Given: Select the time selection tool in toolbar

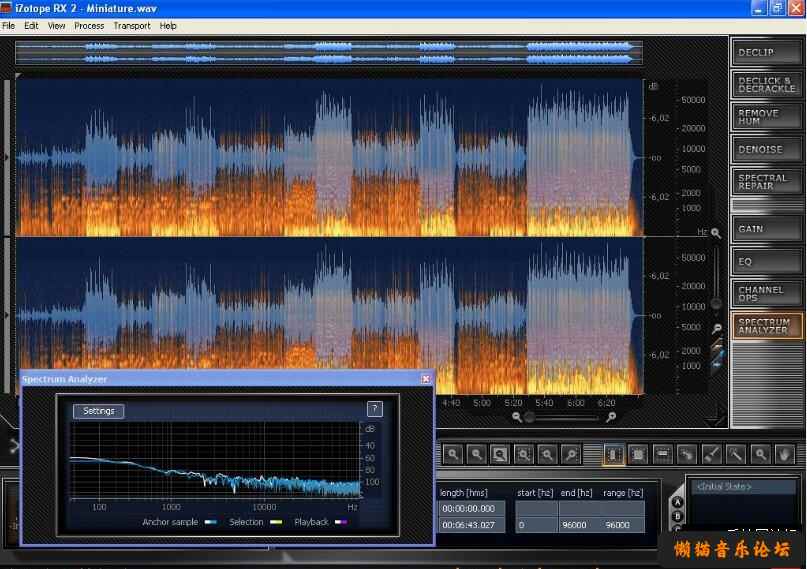Looking at the screenshot, I should click(x=613, y=454).
